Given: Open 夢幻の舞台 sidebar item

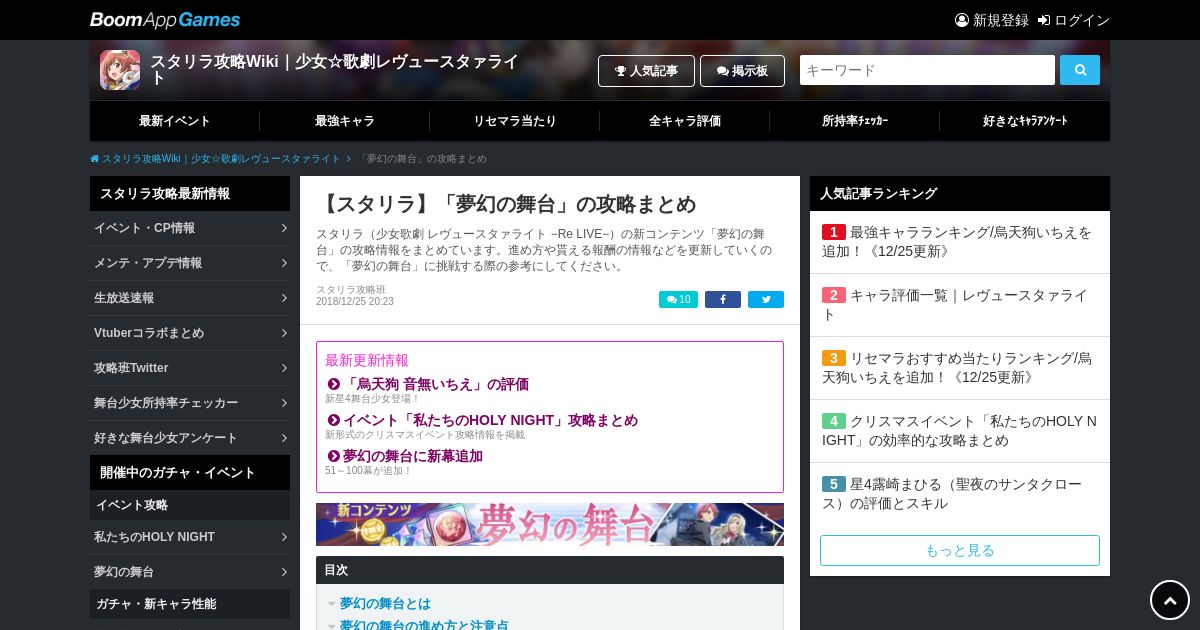Looking at the screenshot, I should point(190,572).
